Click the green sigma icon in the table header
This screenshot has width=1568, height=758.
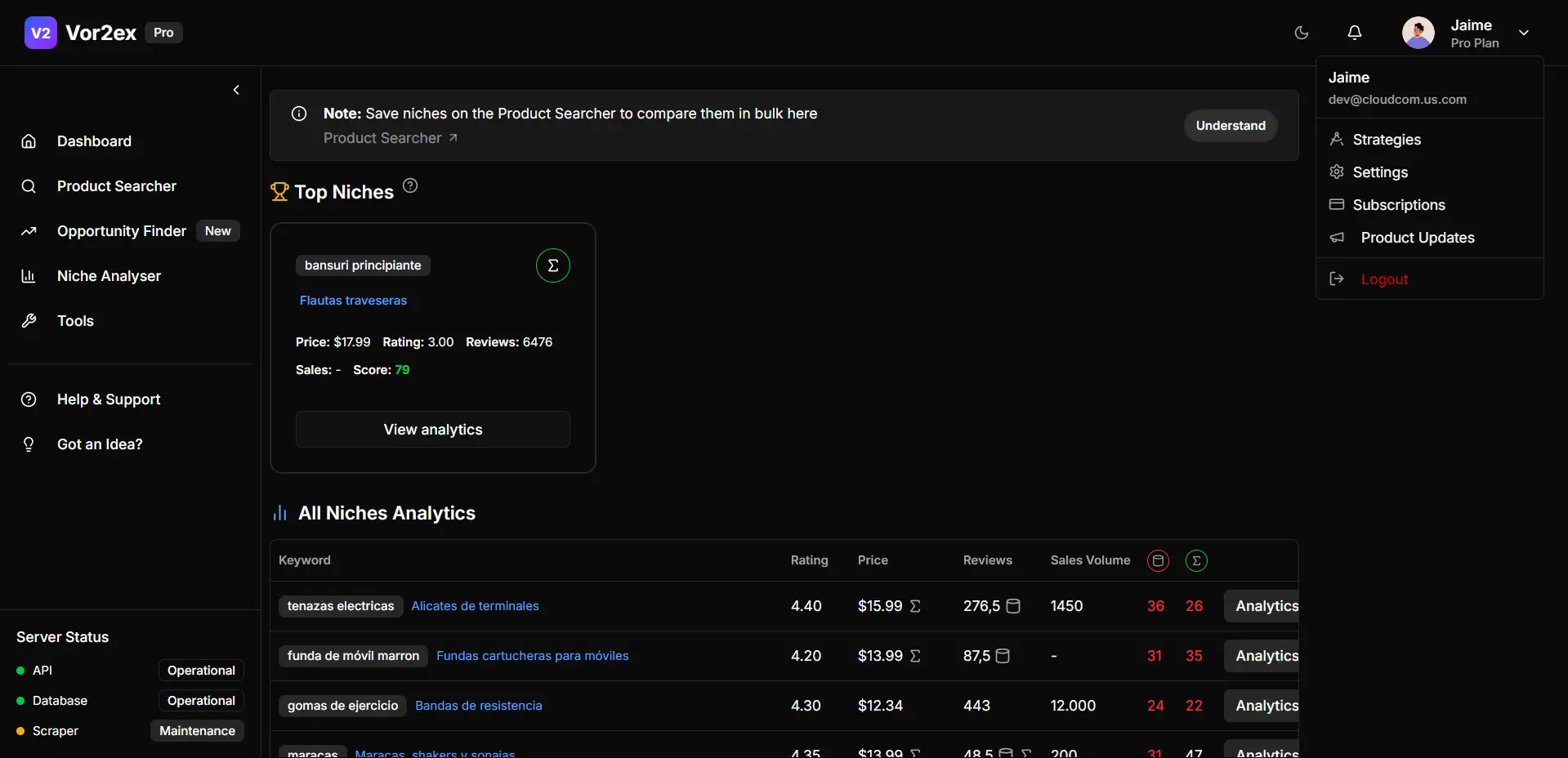pos(1196,560)
